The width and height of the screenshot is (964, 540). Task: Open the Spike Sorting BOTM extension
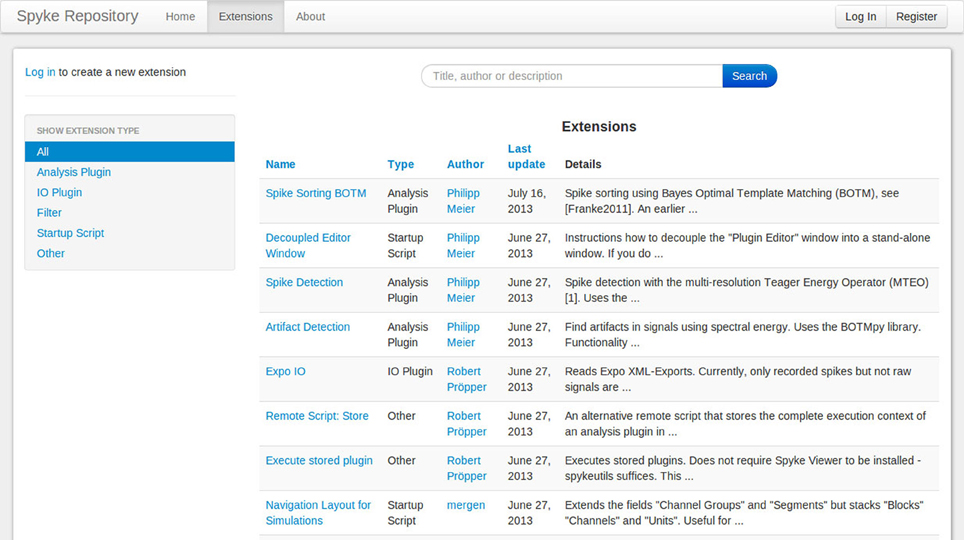tap(316, 193)
